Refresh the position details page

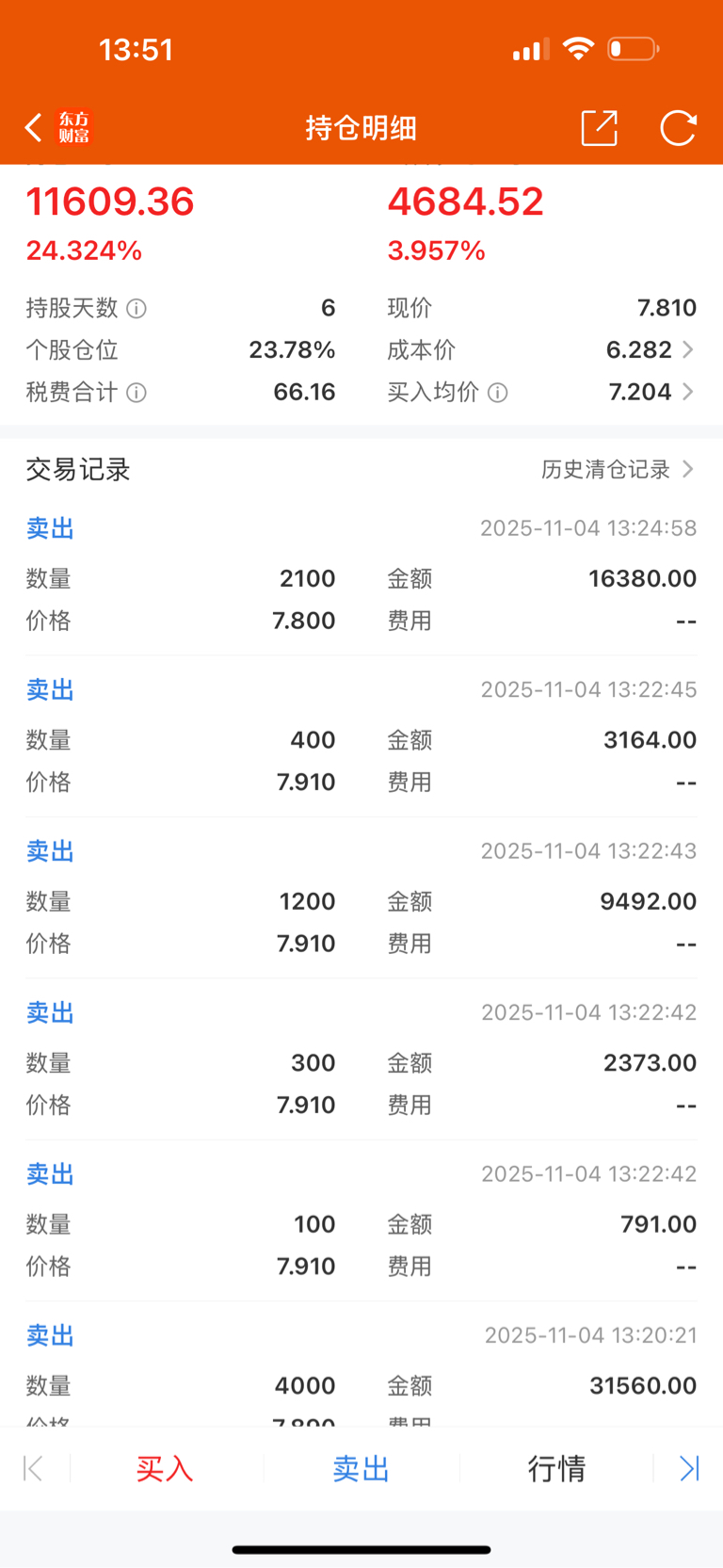[x=678, y=127]
